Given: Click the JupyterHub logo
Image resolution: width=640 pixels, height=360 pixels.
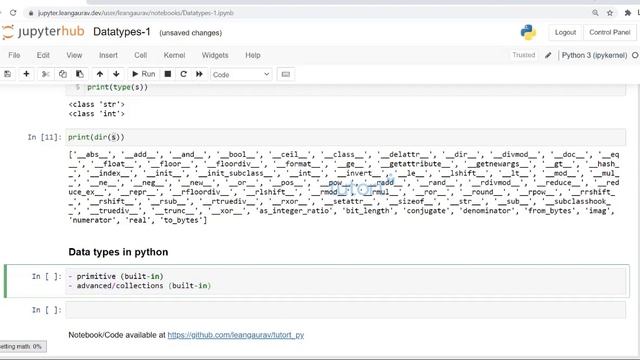Looking at the screenshot, I should pyautogui.click(x=43, y=32).
